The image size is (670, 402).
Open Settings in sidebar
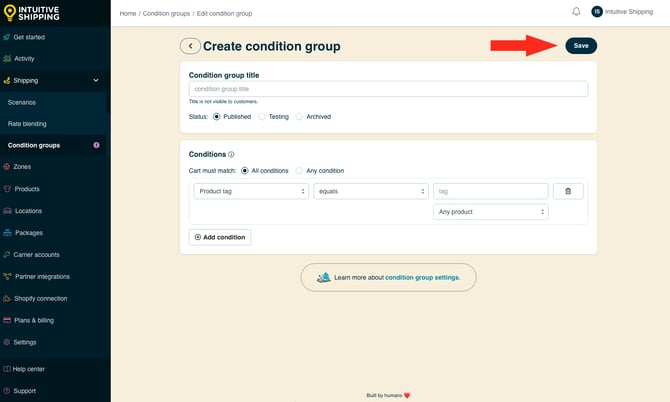[x=25, y=342]
